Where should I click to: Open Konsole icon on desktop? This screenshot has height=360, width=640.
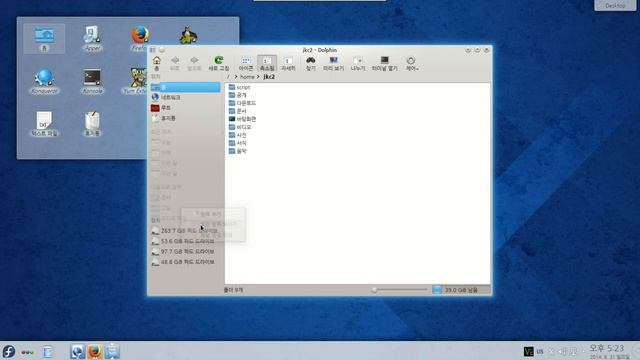pos(92,82)
